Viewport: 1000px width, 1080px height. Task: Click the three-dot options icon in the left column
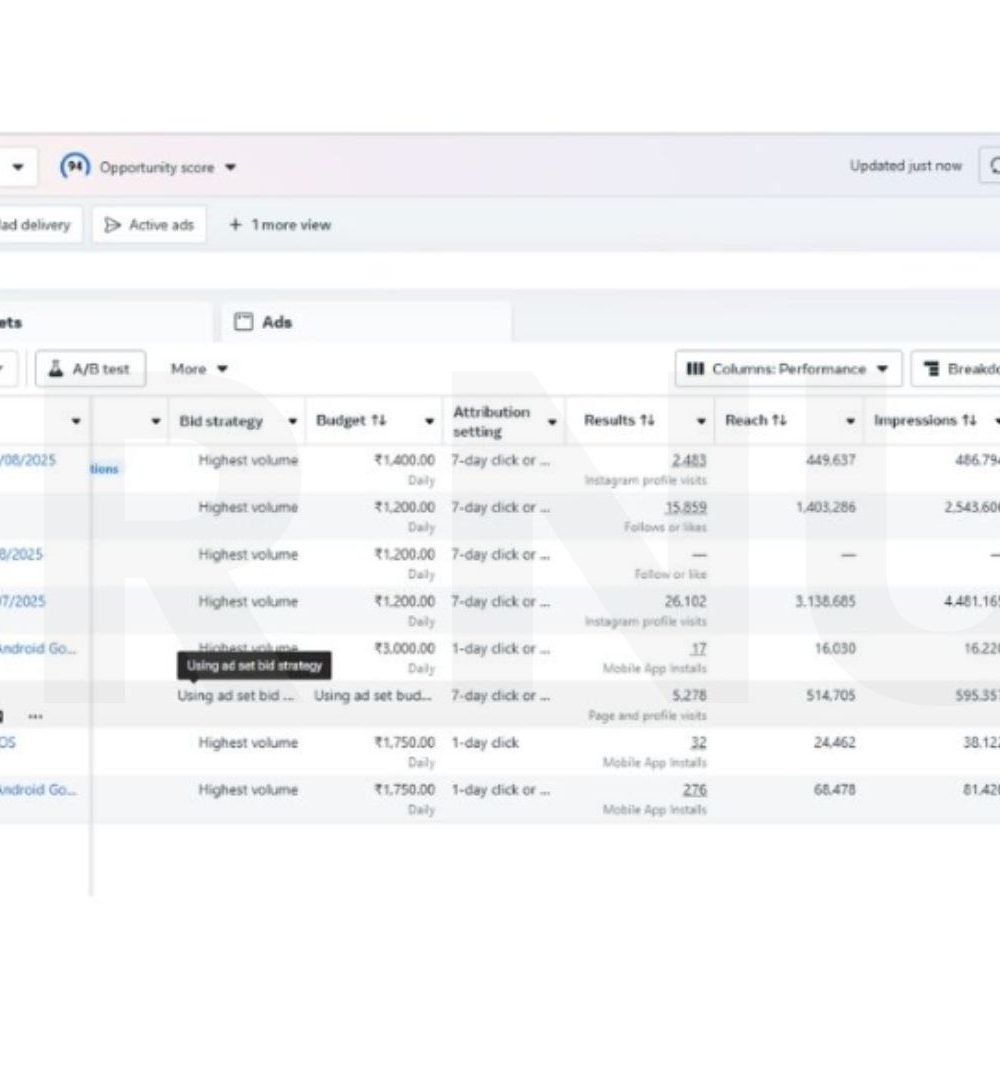click(35, 716)
